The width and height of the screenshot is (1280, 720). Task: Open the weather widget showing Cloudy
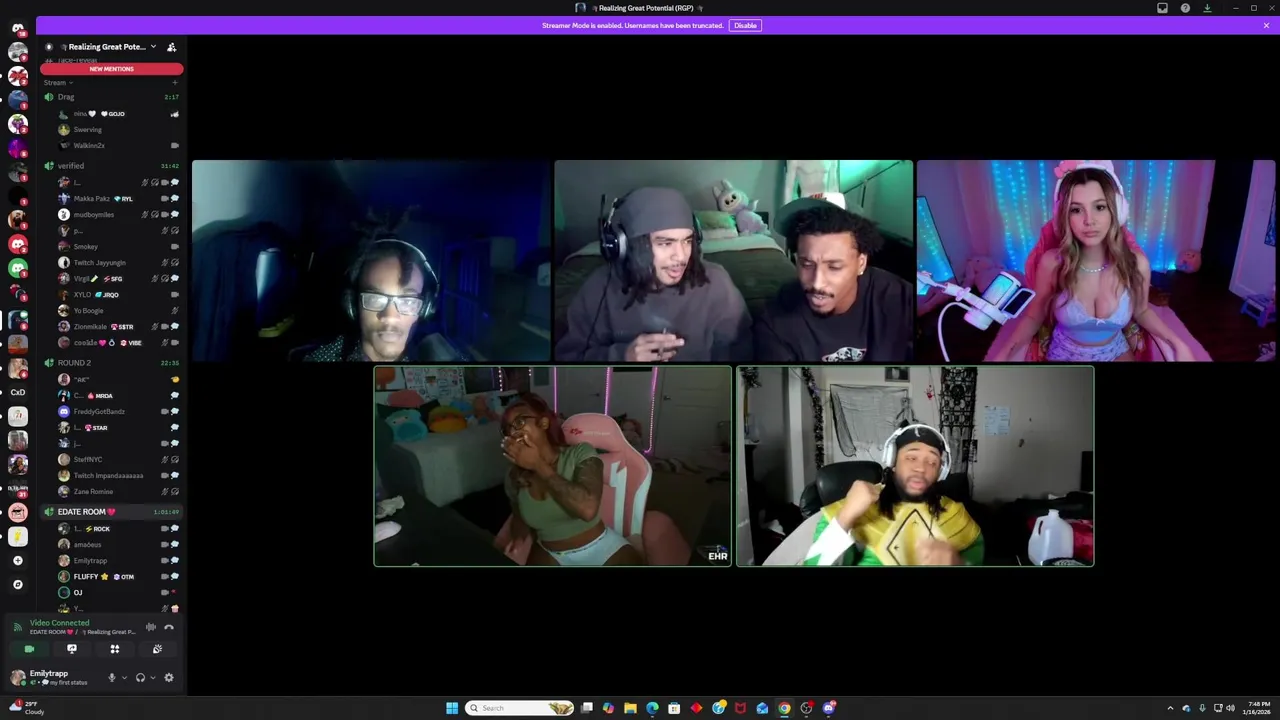pos(25,708)
